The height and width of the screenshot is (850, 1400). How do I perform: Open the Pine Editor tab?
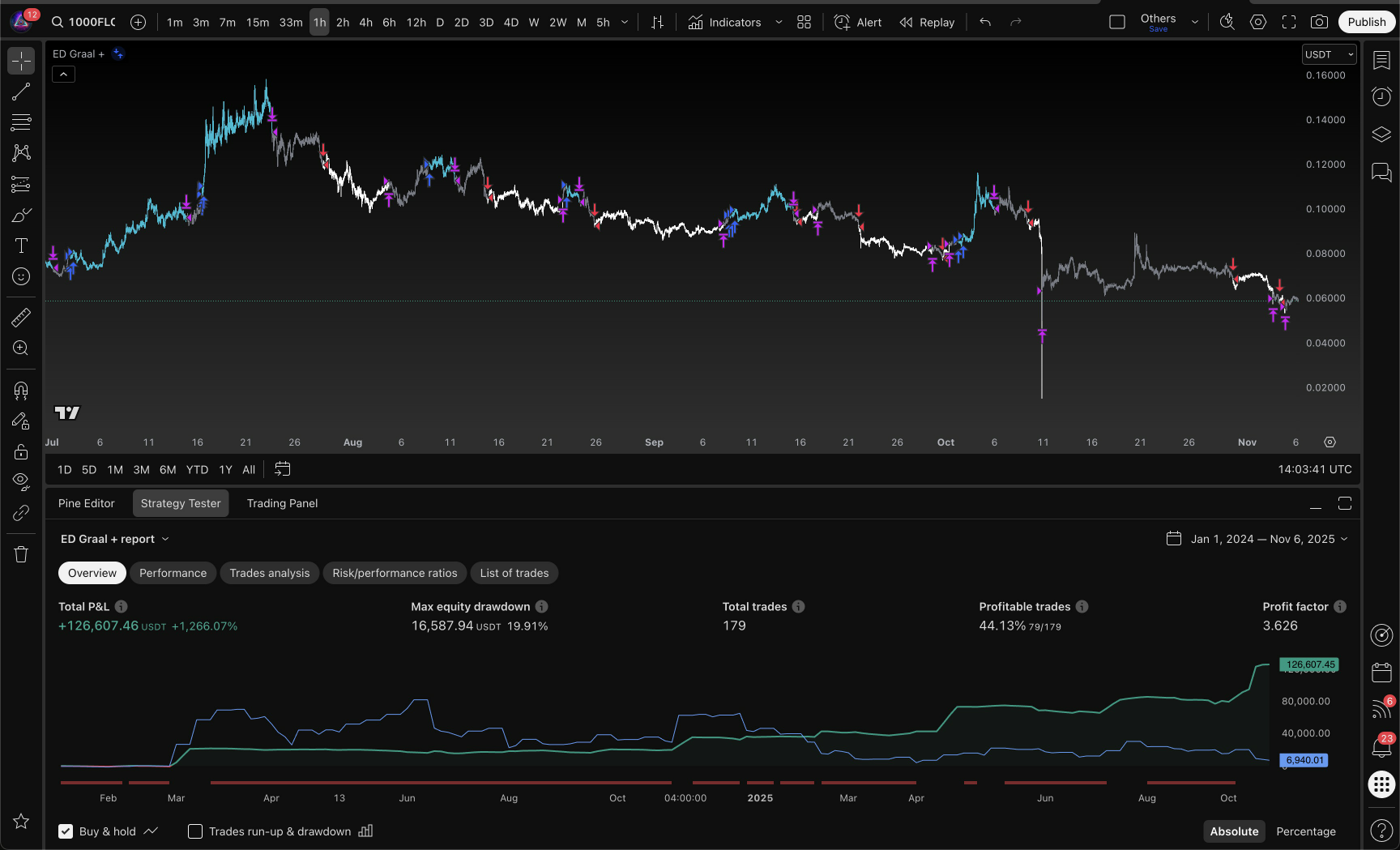87,503
